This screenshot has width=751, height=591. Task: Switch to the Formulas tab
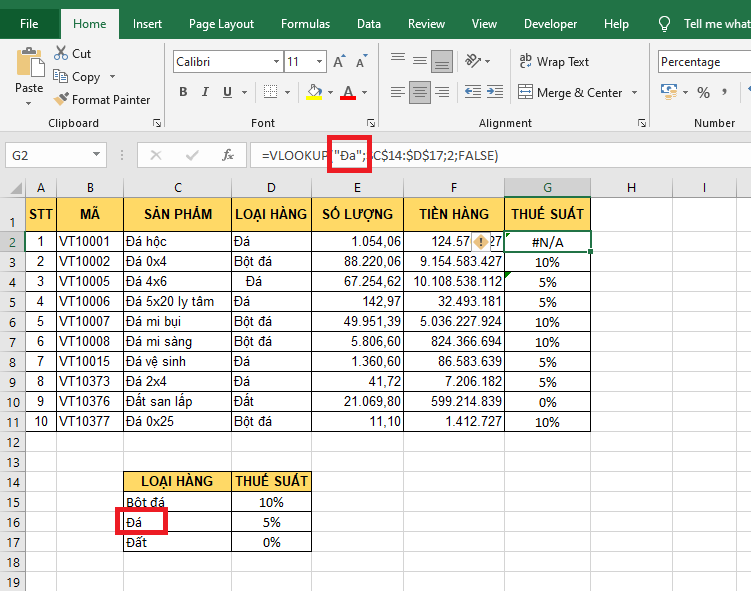point(305,24)
